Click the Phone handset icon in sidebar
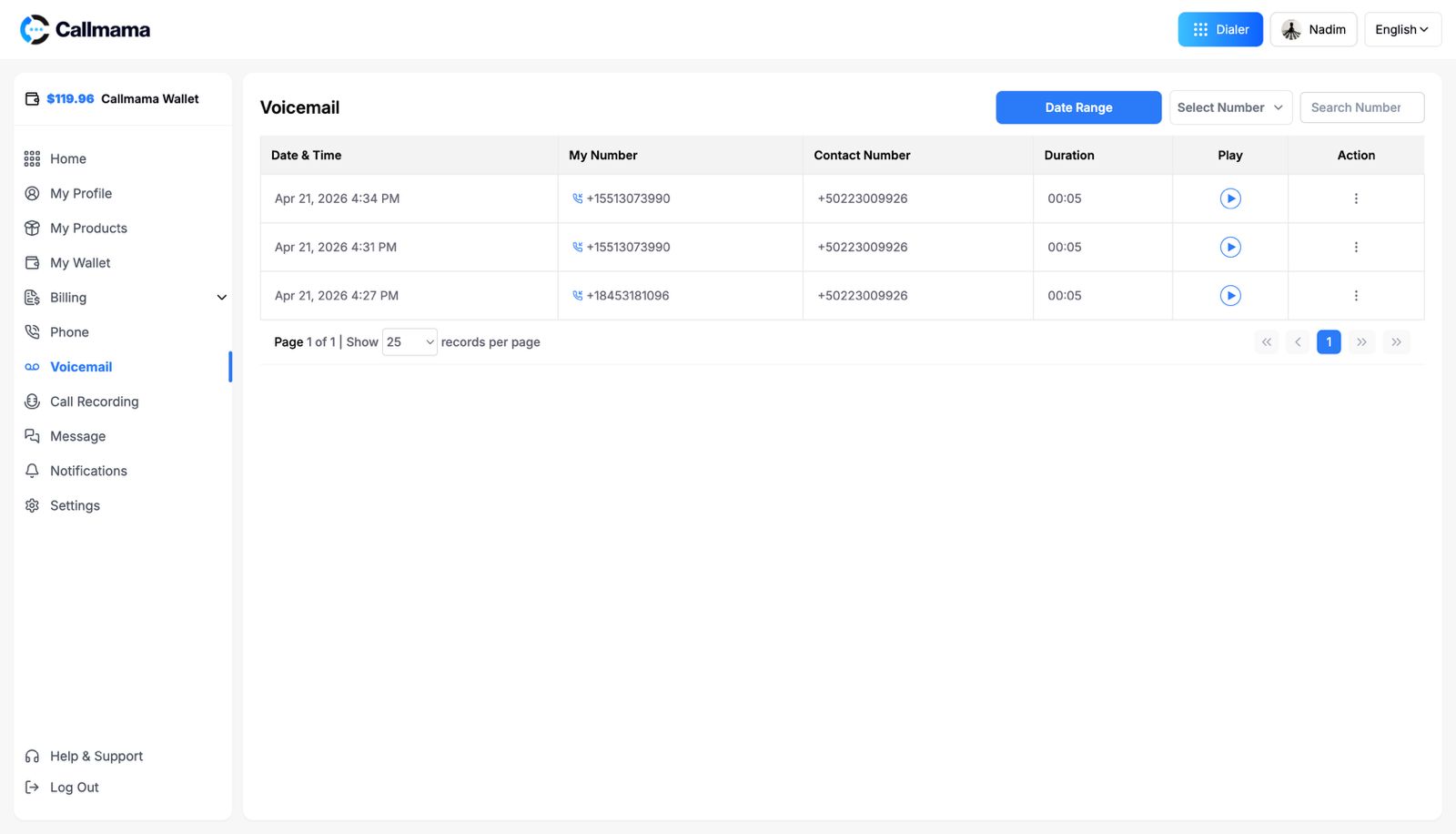 click(32, 331)
